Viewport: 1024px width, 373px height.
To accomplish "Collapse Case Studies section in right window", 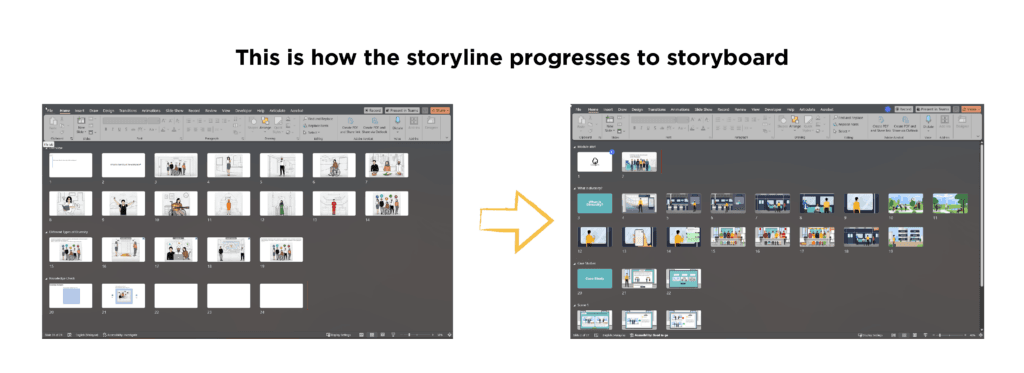I will point(575,263).
